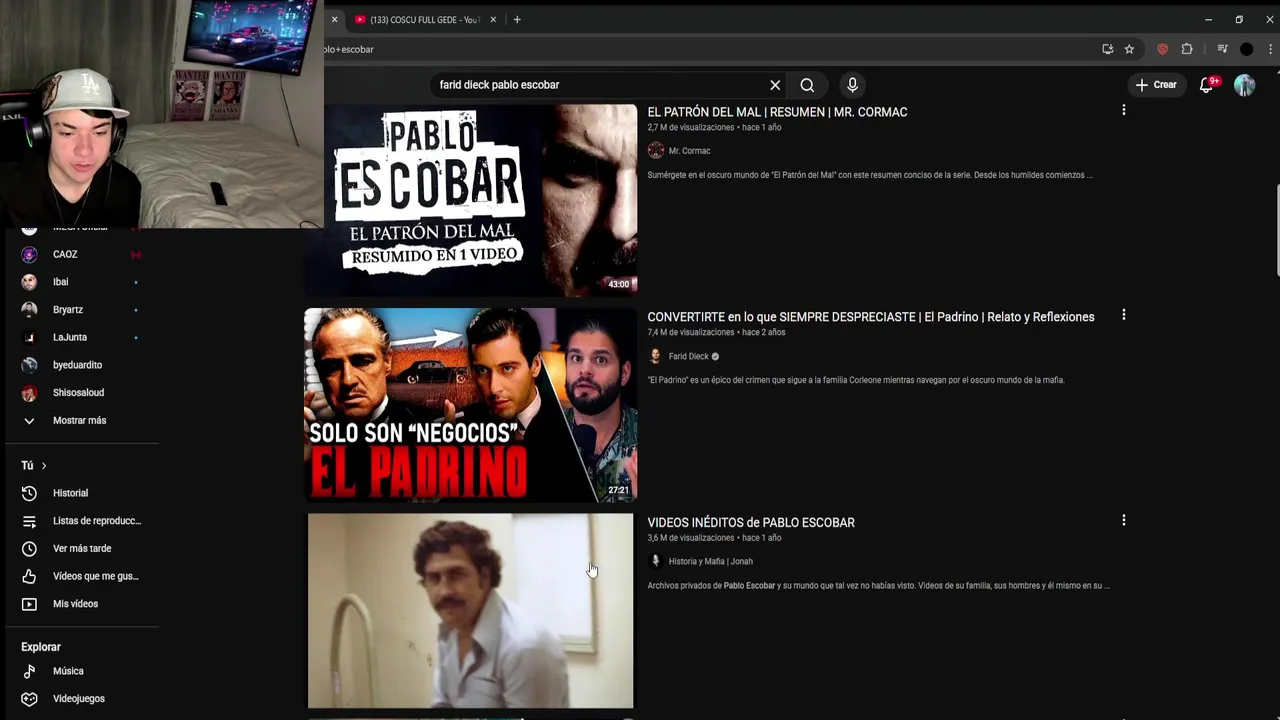Open the red shield extension icon

click(x=1162, y=49)
